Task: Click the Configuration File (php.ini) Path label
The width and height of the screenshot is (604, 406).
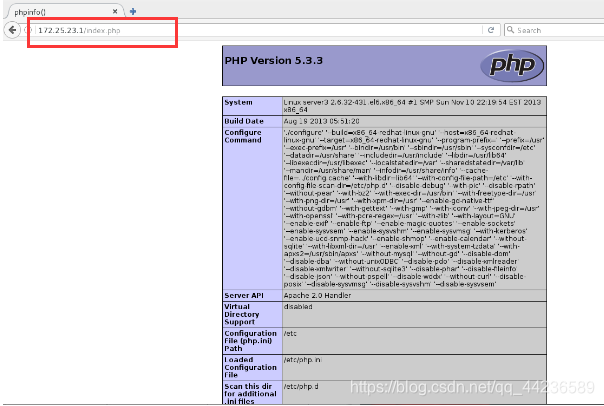Action: (250, 341)
